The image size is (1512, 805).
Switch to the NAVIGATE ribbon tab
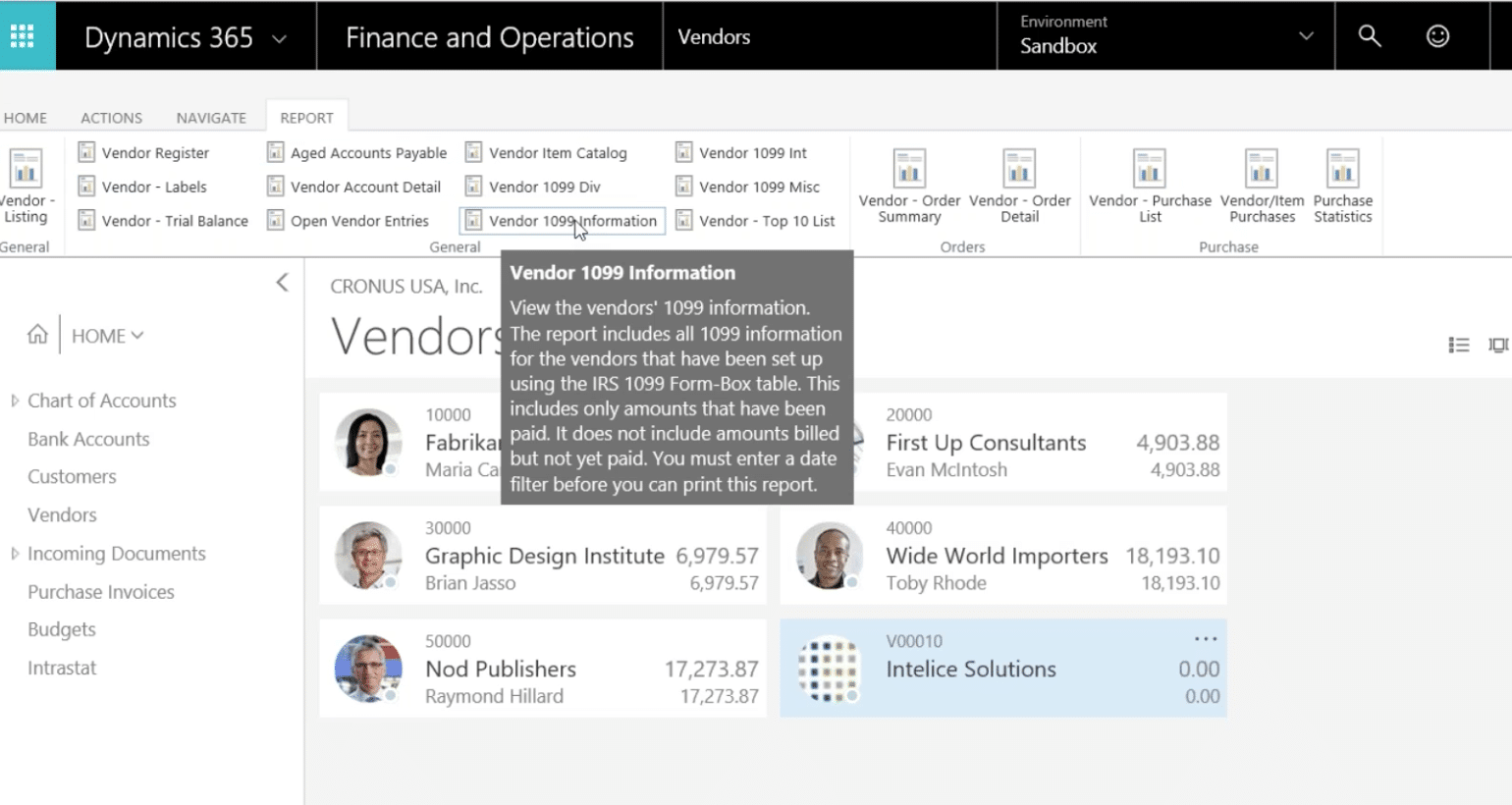(211, 118)
